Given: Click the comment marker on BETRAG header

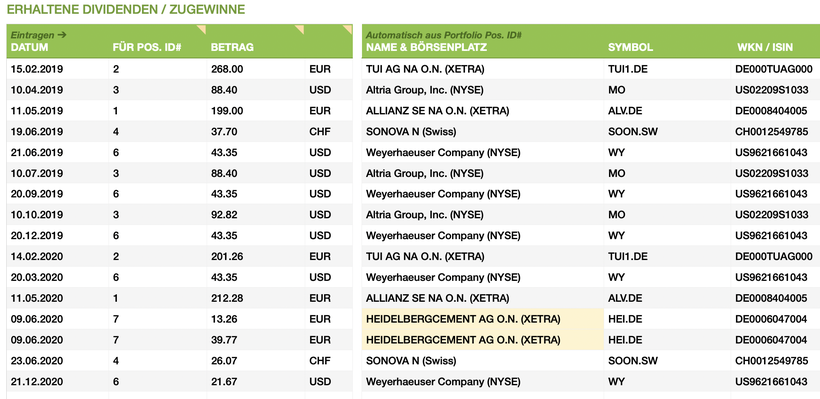Looking at the screenshot, I should [x=300, y=28].
